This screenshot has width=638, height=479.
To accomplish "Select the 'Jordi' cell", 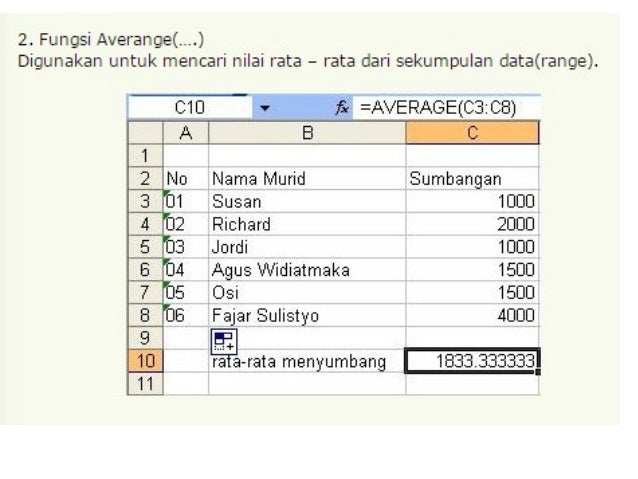I will pos(307,247).
